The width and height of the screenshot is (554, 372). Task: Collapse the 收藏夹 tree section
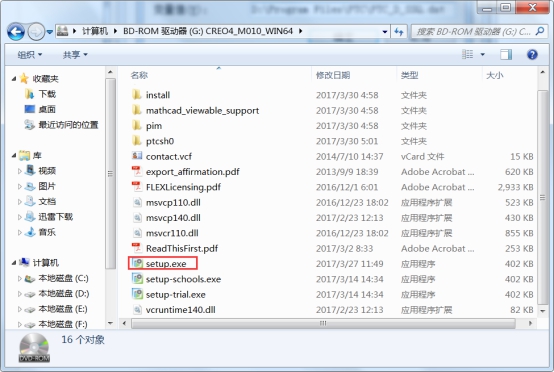click(14, 78)
